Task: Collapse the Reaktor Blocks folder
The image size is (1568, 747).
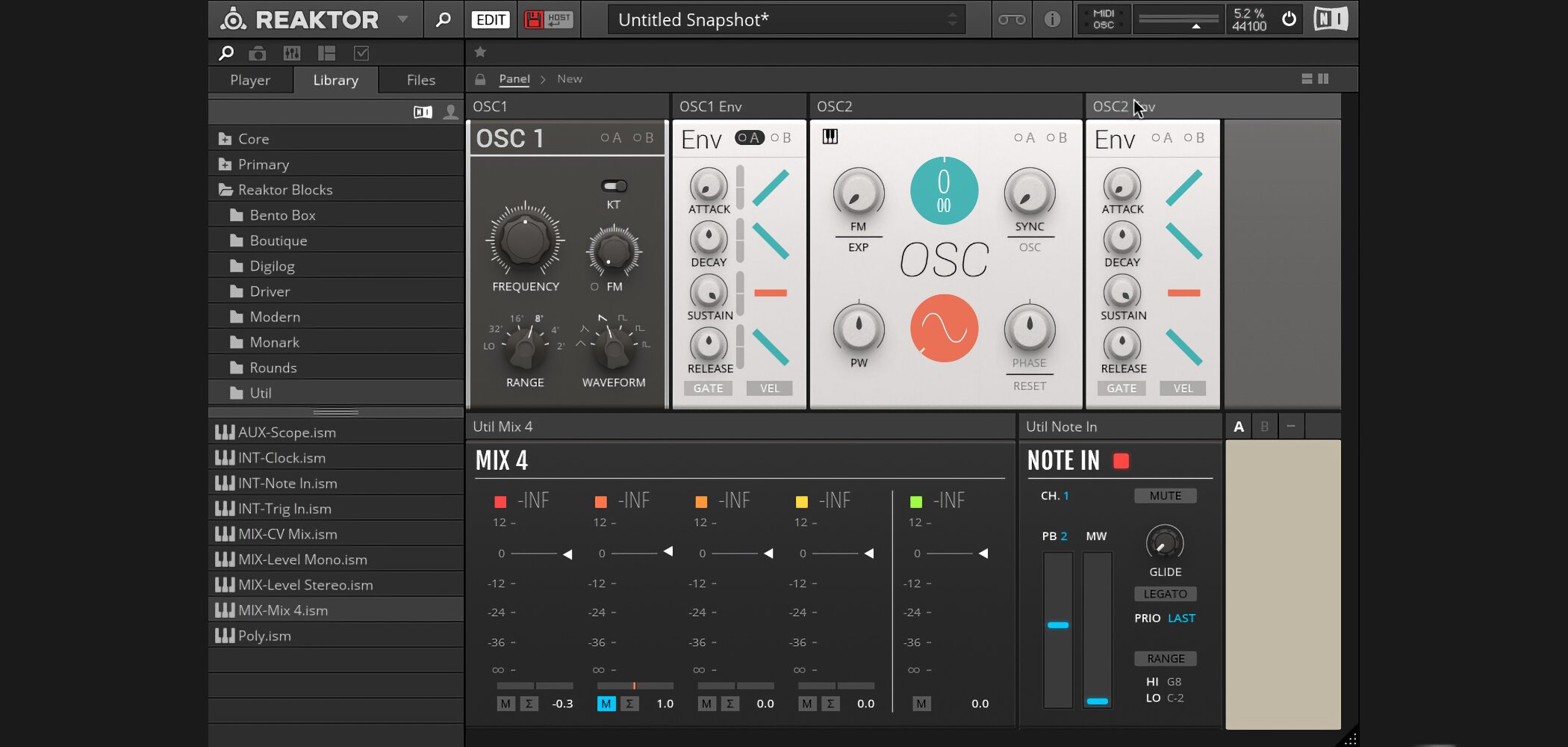Action: 336,190
